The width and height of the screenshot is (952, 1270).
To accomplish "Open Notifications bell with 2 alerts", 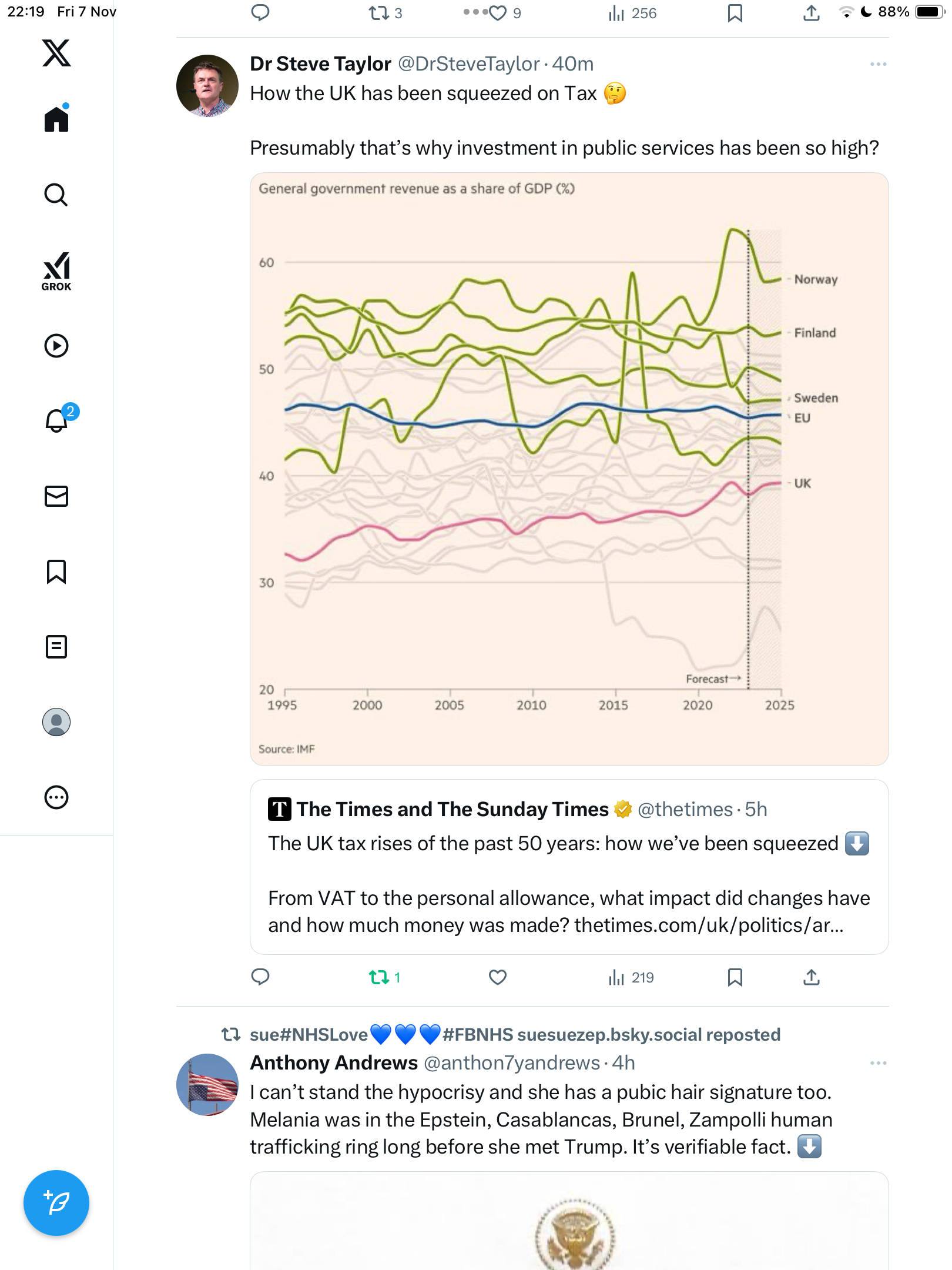I will (x=56, y=420).
